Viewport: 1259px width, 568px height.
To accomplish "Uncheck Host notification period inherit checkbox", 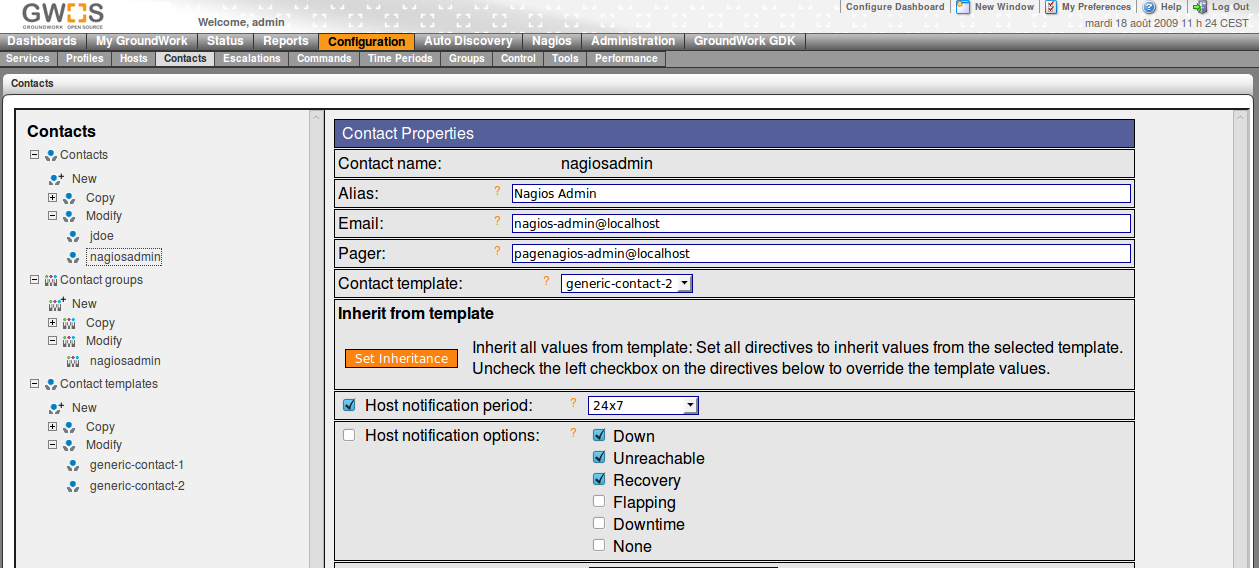I will 349,405.
